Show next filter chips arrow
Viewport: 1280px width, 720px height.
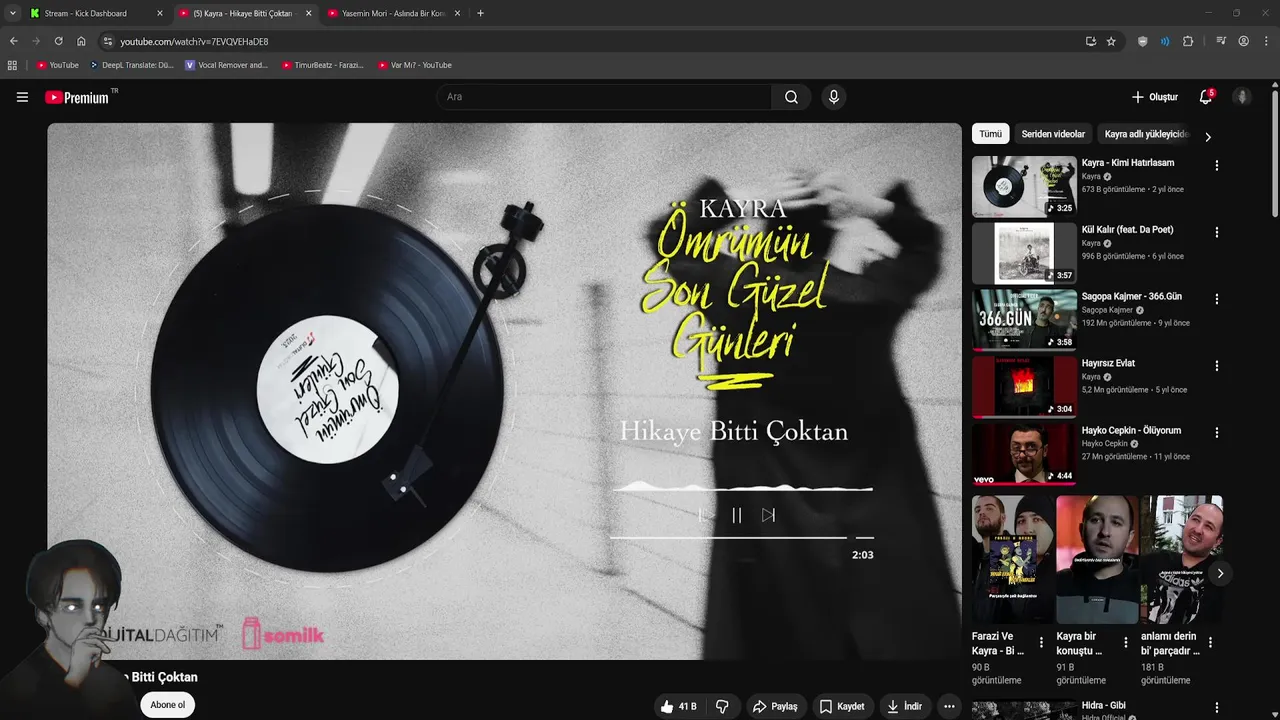1208,137
